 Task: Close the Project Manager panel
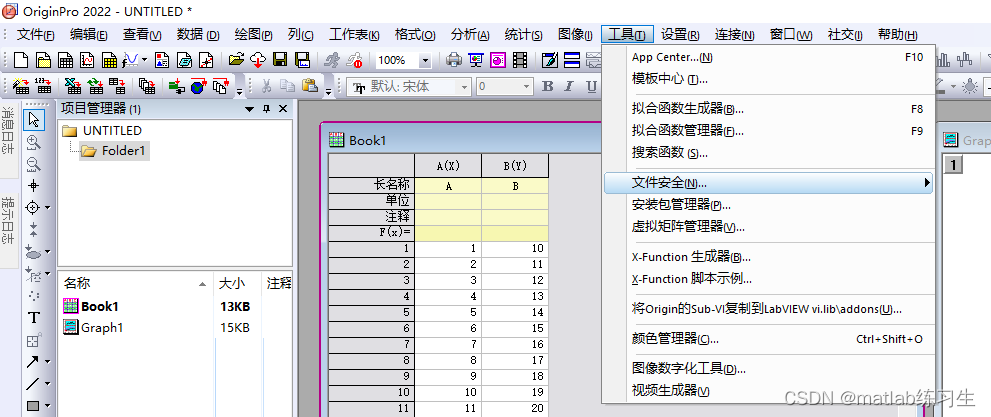click(x=283, y=109)
